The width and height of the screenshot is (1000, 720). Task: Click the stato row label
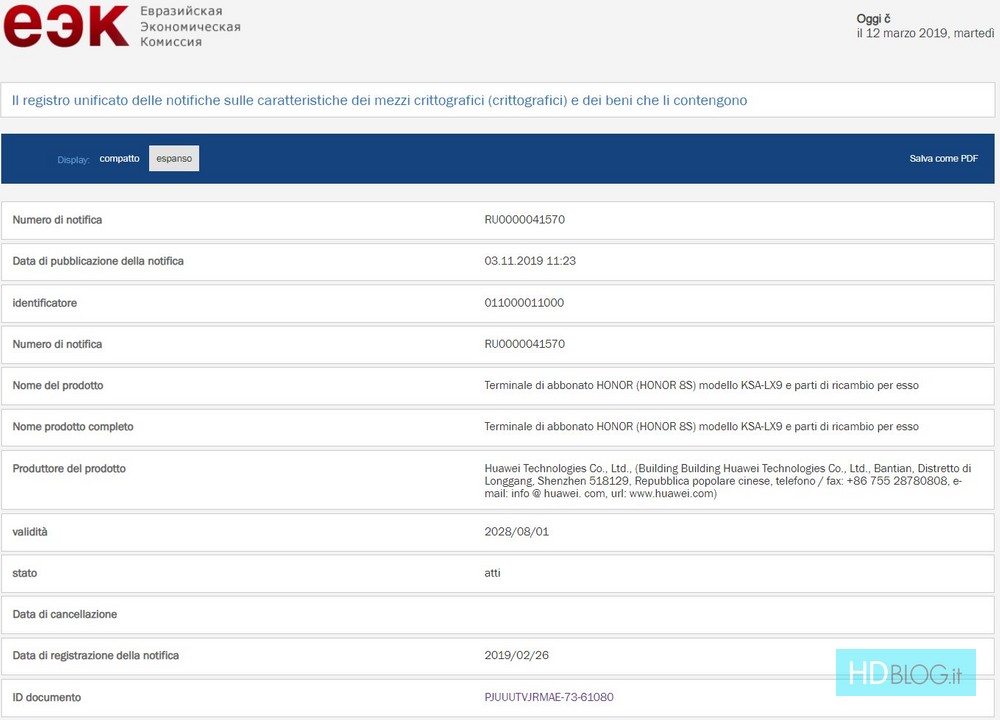[25, 573]
